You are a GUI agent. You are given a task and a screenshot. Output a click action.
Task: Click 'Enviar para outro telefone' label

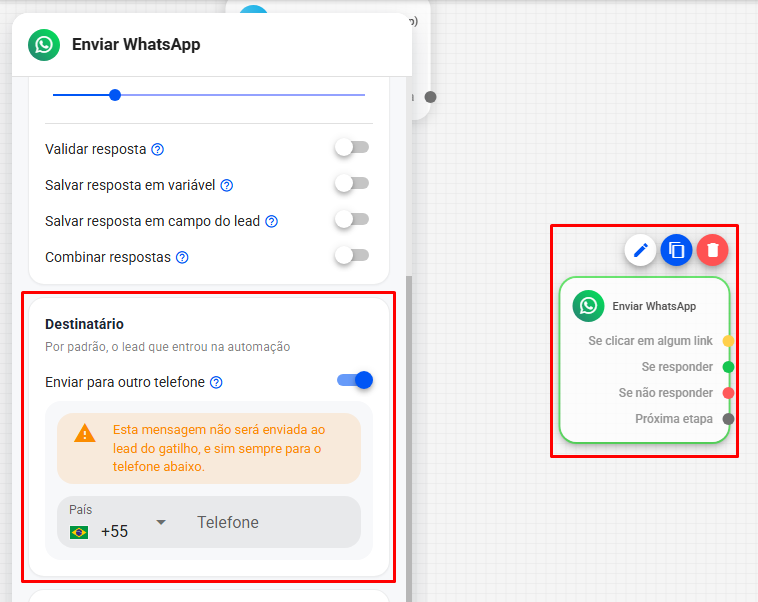pos(125,382)
